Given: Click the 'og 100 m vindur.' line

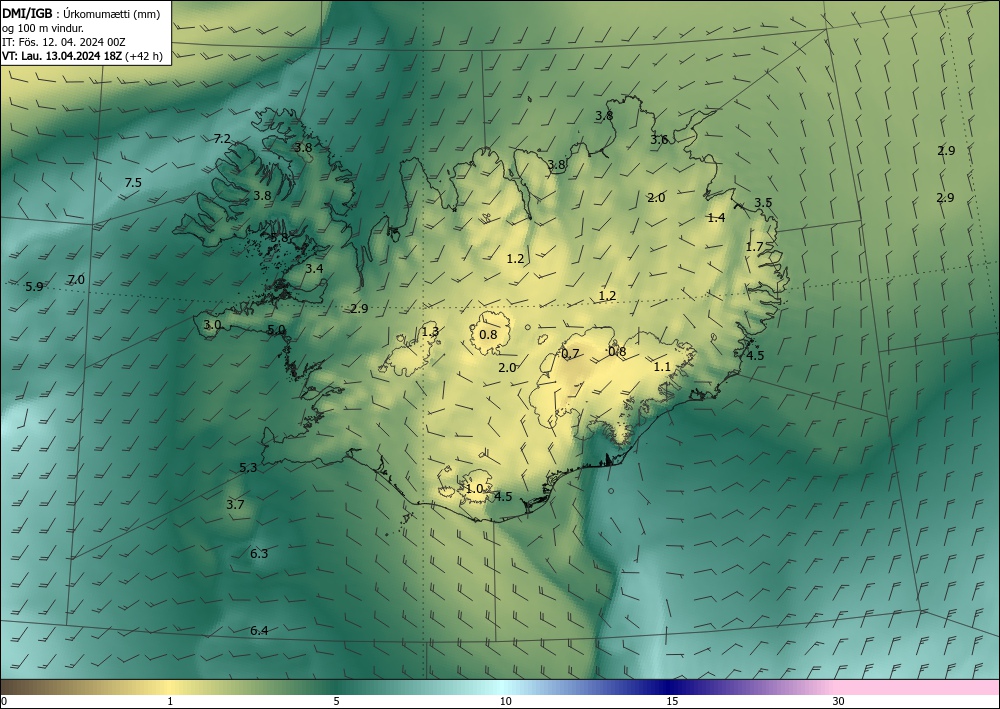Looking at the screenshot, I should tap(43, 28).
